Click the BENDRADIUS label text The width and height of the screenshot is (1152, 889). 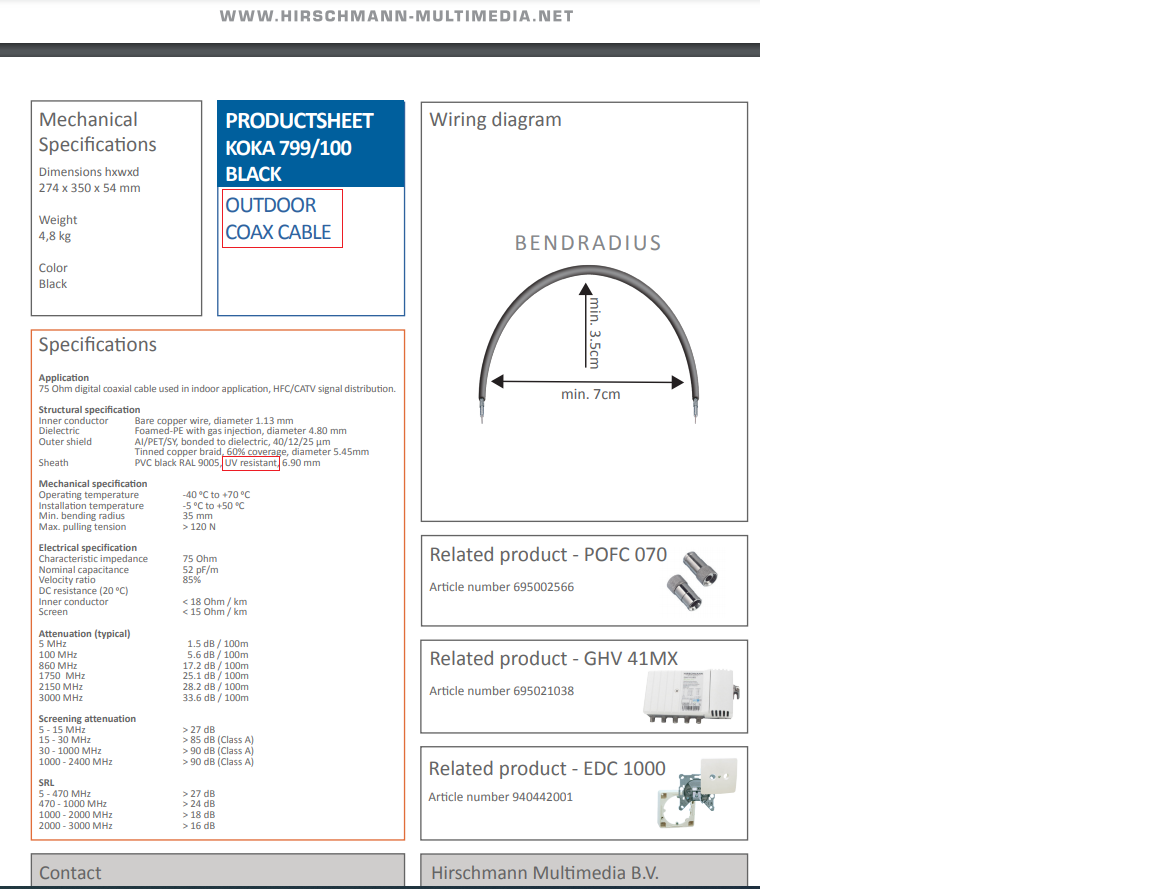[588, 242]
